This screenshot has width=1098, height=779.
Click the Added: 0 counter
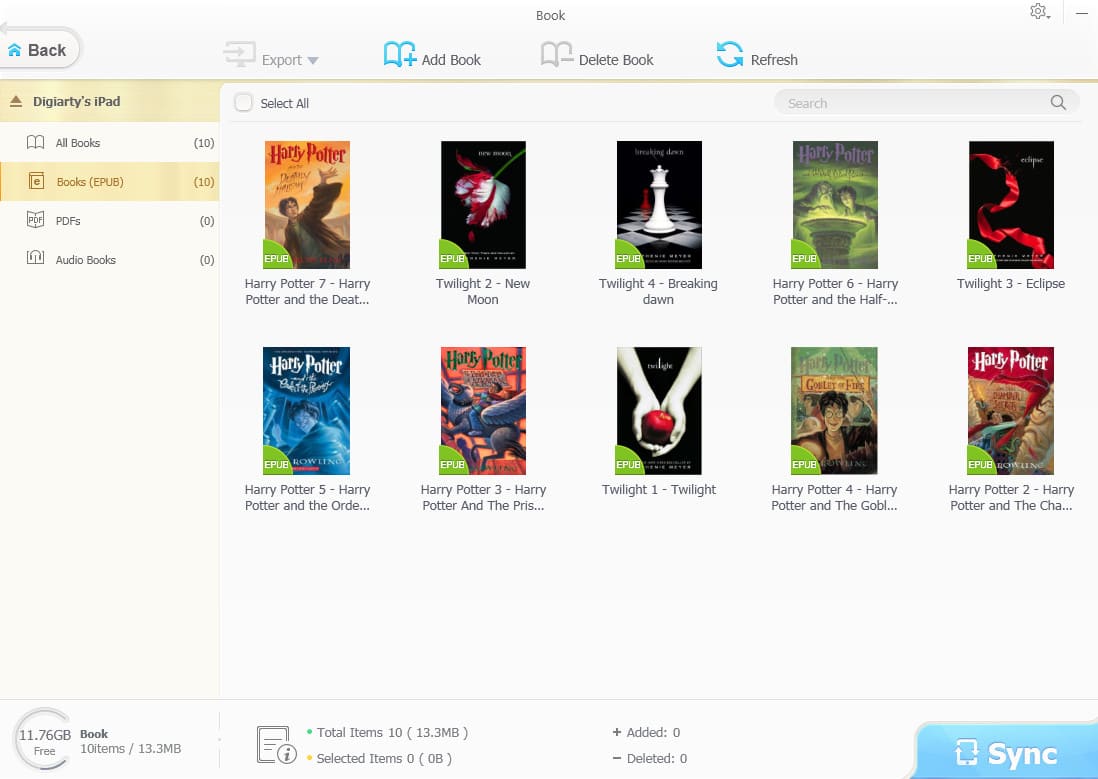click(x=646, y=733)
